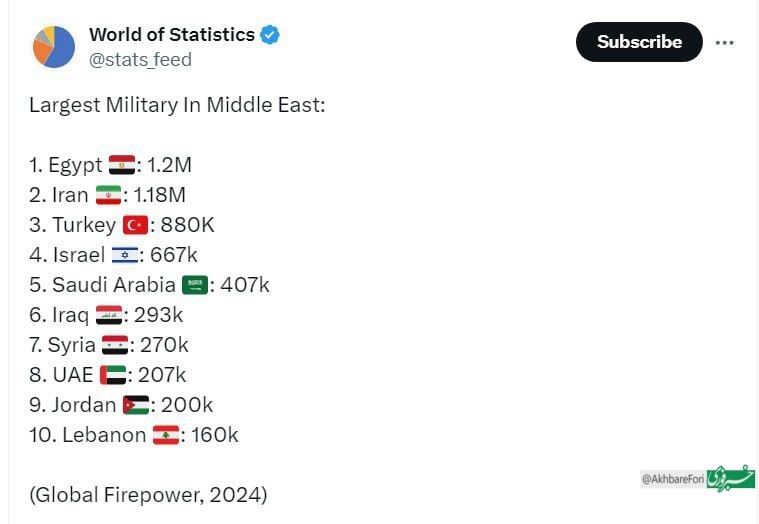The image size is (759, 524).
Task: Open the @stats_feed handle link
Action: (x=140, y=60)
